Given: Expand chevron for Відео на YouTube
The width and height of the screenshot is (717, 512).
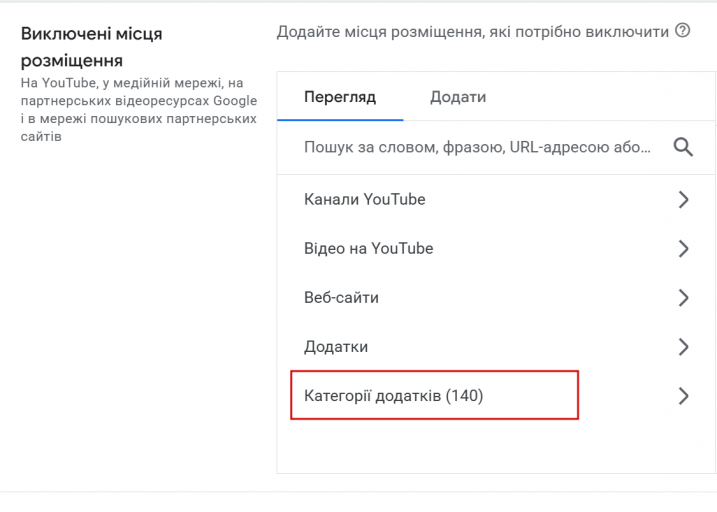Looking at the screenshot, I should [x=683, y=248].
